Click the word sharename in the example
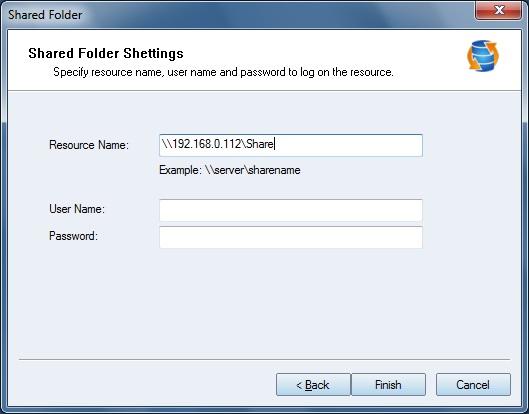The width and height of the screenshot is (529, 414). pos(274,170)
